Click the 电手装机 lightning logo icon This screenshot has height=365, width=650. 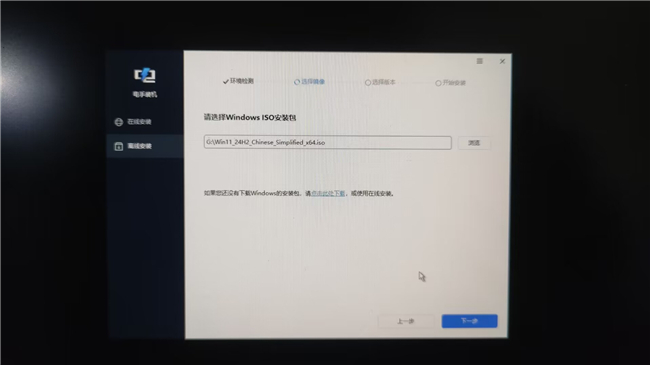[145, 75]
